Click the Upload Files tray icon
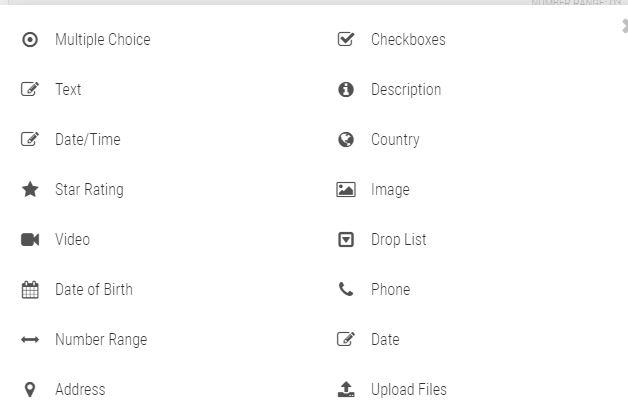The image size is (628, 413). (346, 390)
